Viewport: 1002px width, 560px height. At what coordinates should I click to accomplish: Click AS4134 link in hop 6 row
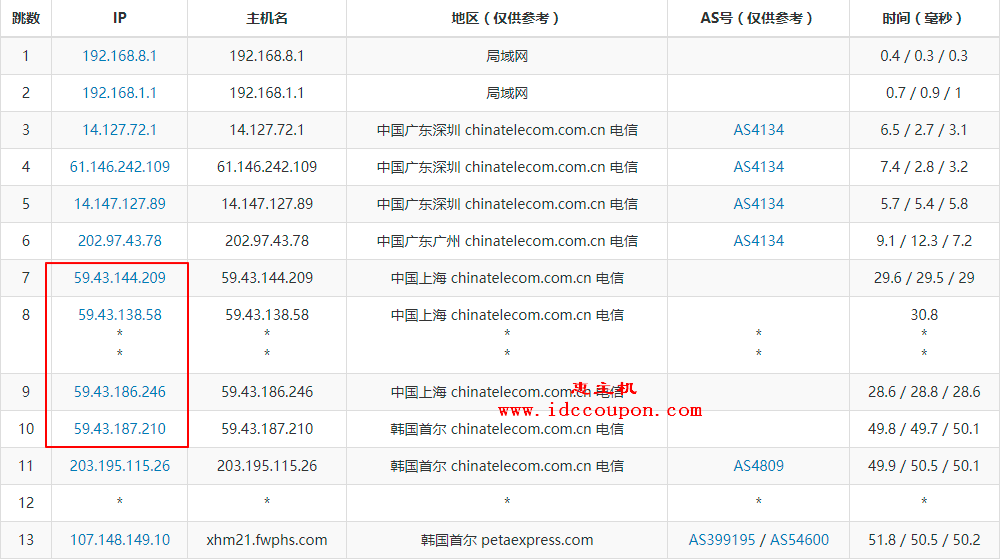coord(758,241)
